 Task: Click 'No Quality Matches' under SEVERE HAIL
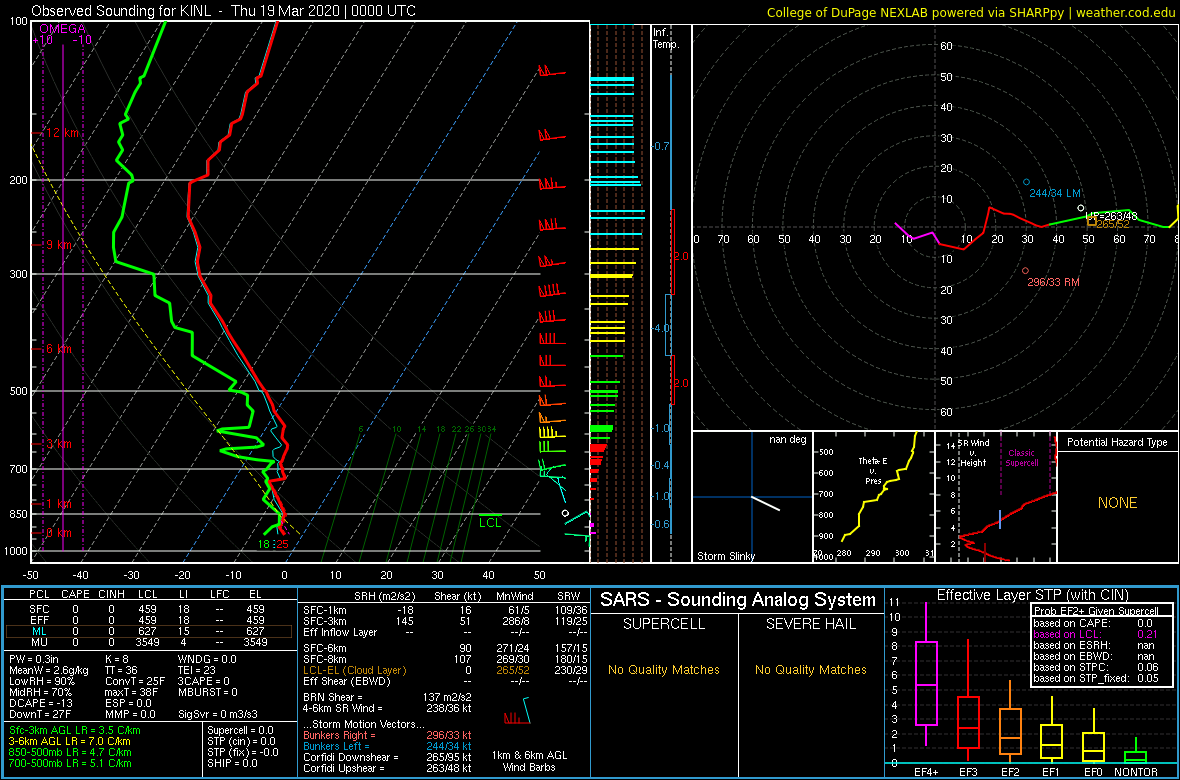click(x=810, y=669)
